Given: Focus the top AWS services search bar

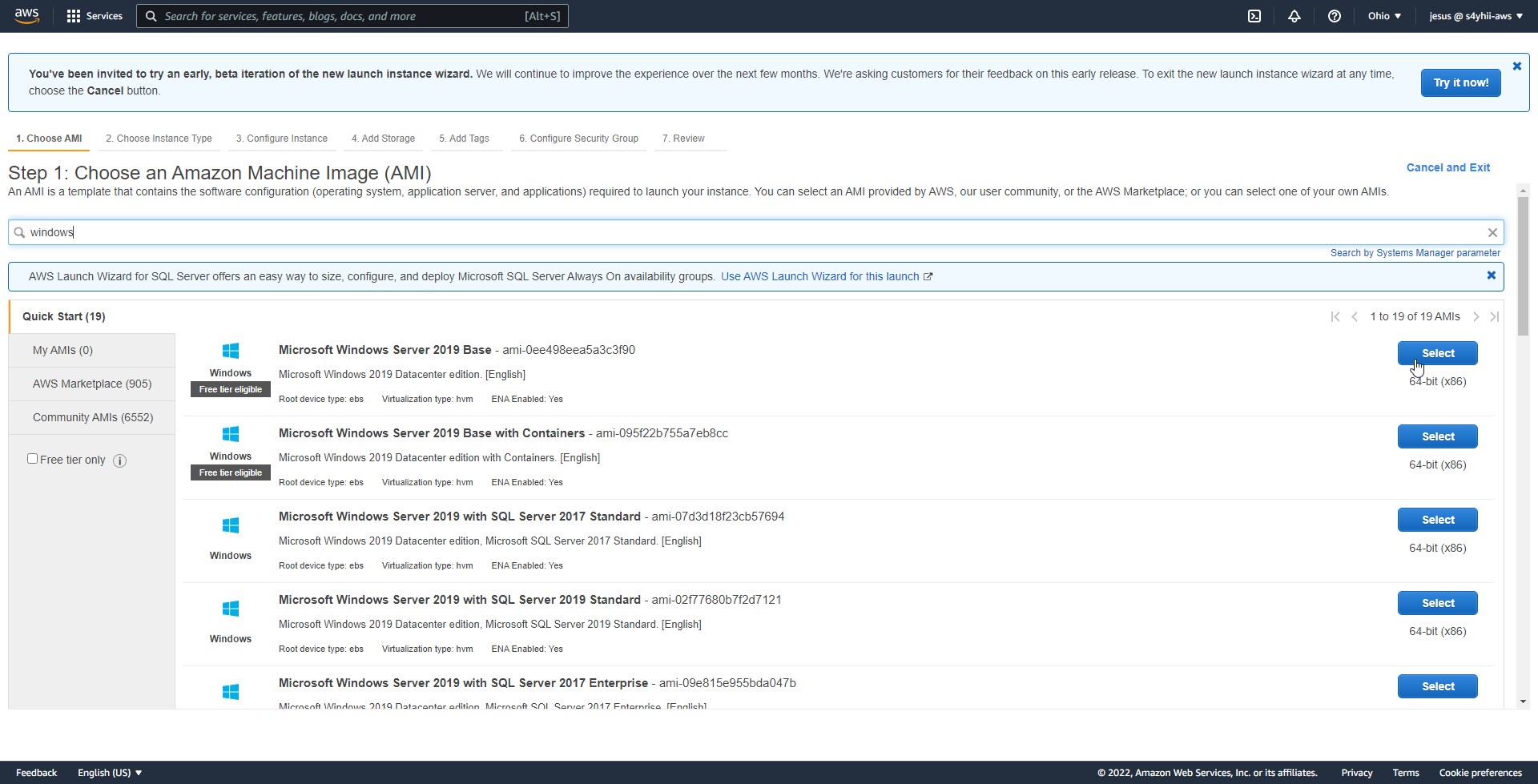Looking at the screenshot, I should coord(352,16).
